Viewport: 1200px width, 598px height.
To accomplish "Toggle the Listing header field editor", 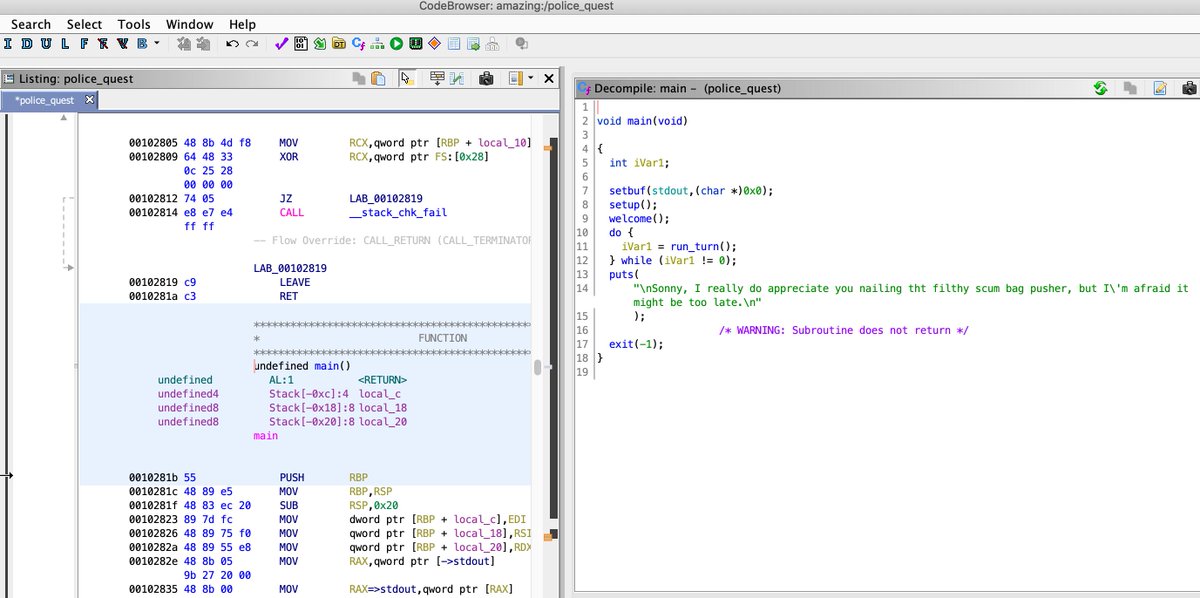I will pyautogui.click(x=437, y=78).
